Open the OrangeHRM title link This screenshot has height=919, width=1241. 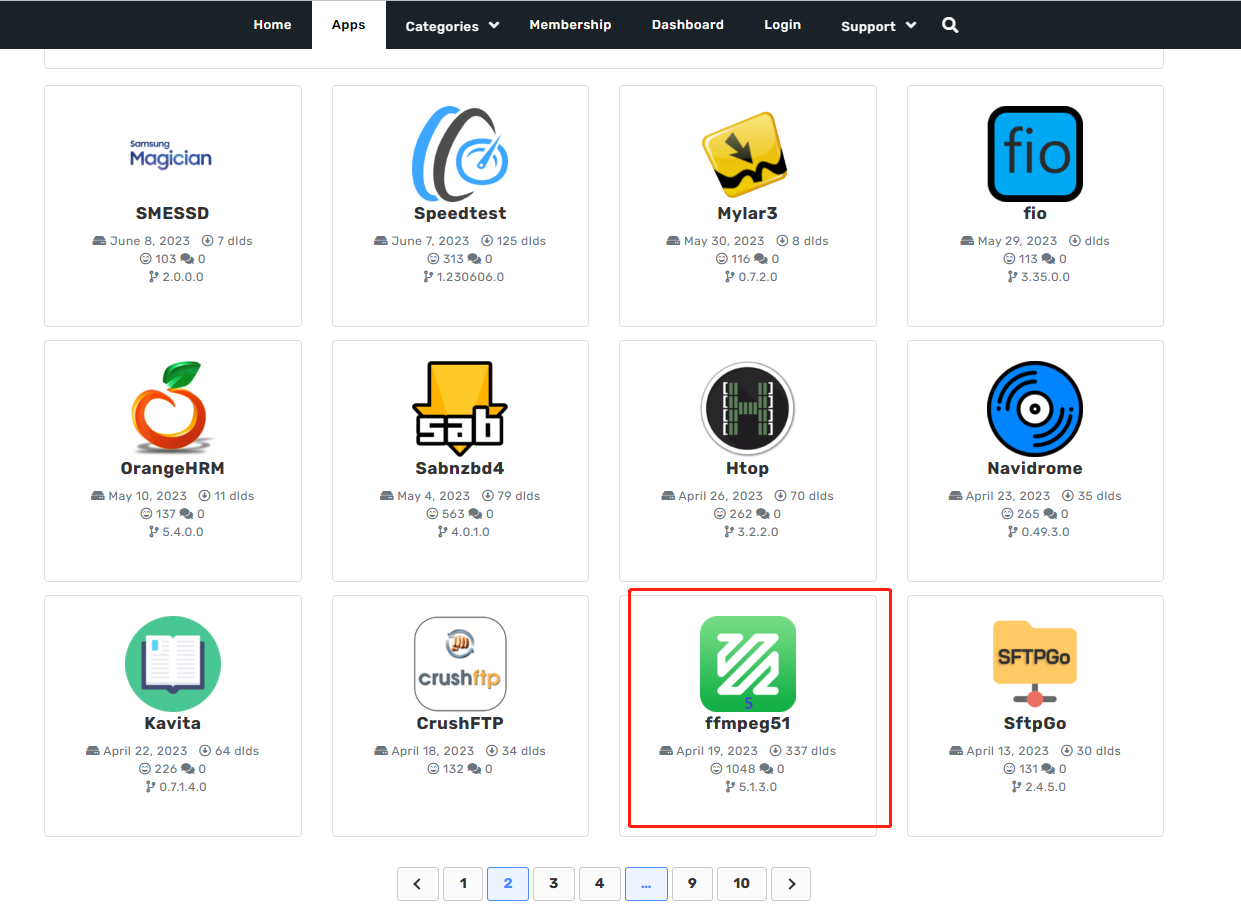click(172, 468)
